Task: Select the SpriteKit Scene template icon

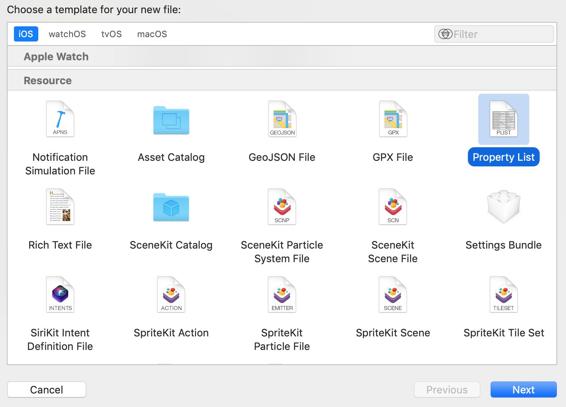Action: pos(393,294)
